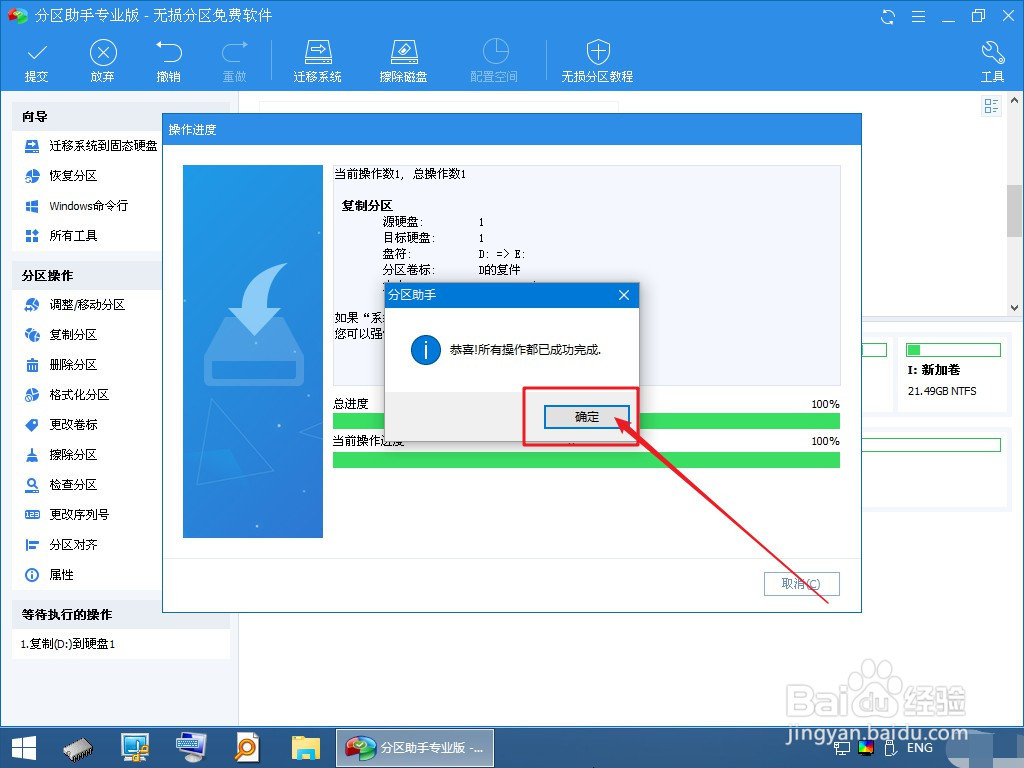1024x768 pixels.
Task: Click the refresh icon in title bar
Action: (x=888, y=16)
